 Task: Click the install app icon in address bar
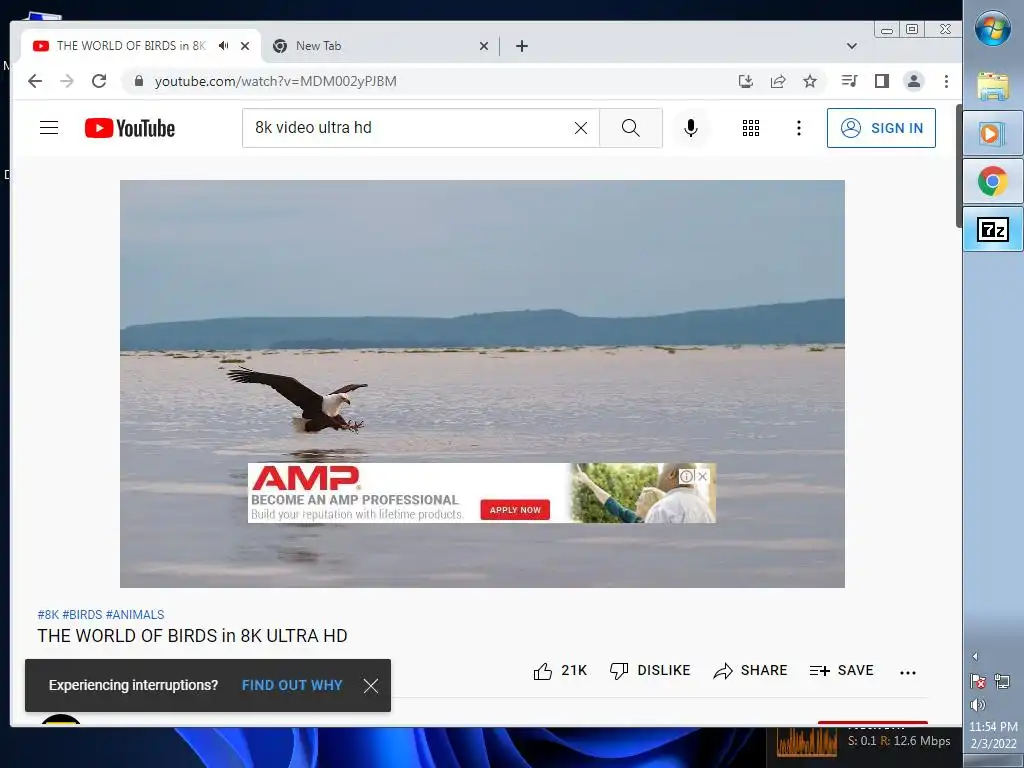746,81
